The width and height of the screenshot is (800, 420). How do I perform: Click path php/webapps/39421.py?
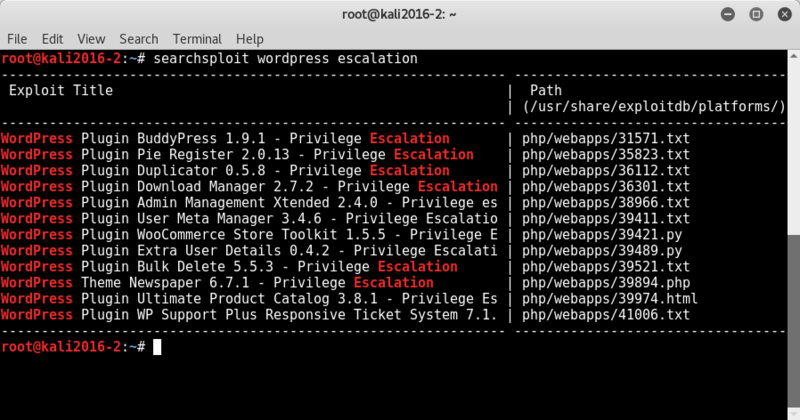(602, 235)
